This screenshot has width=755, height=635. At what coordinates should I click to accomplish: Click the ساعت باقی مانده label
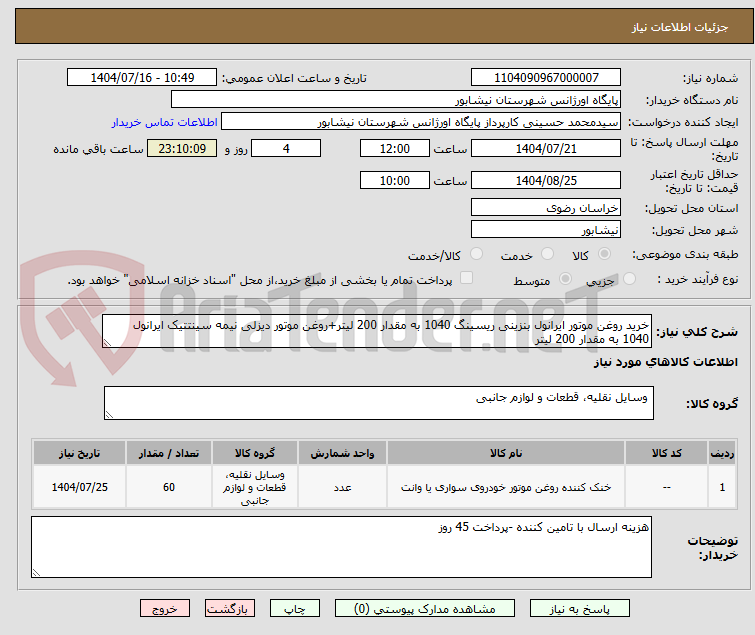98,149
